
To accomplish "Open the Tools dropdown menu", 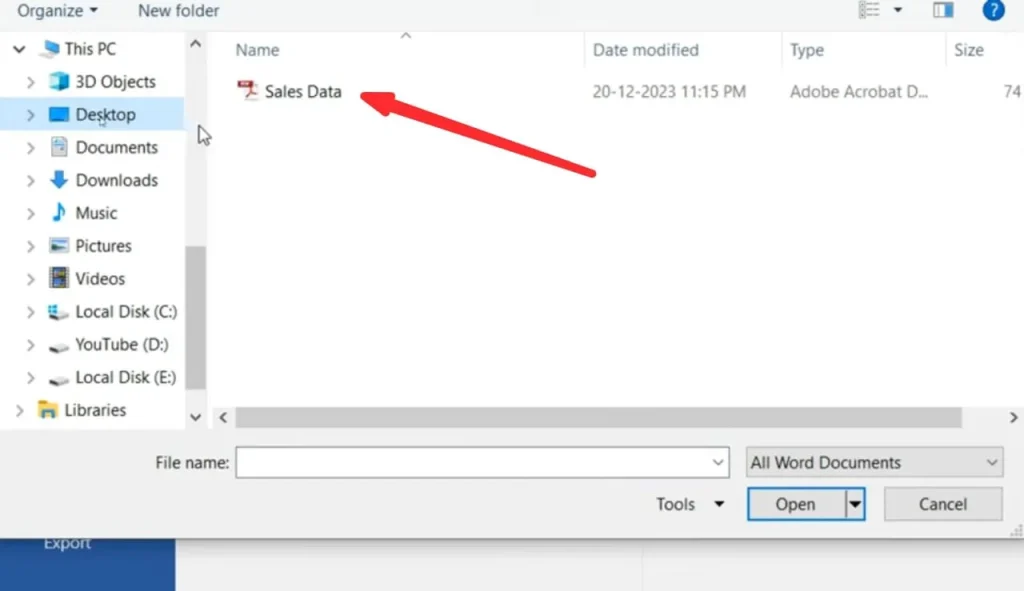I will point(690,504).
